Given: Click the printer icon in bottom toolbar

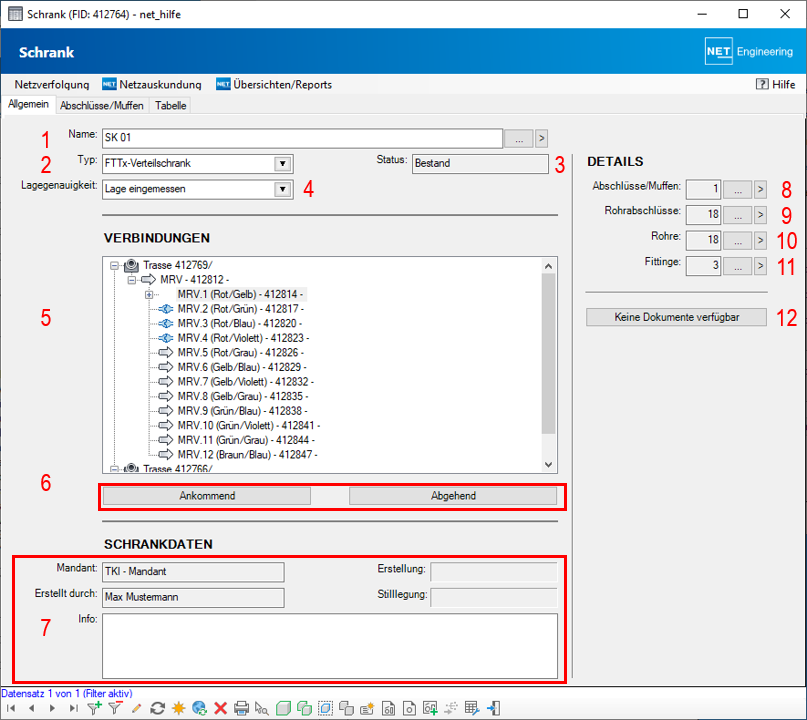Looking at the screenshot, I should 241,709.
